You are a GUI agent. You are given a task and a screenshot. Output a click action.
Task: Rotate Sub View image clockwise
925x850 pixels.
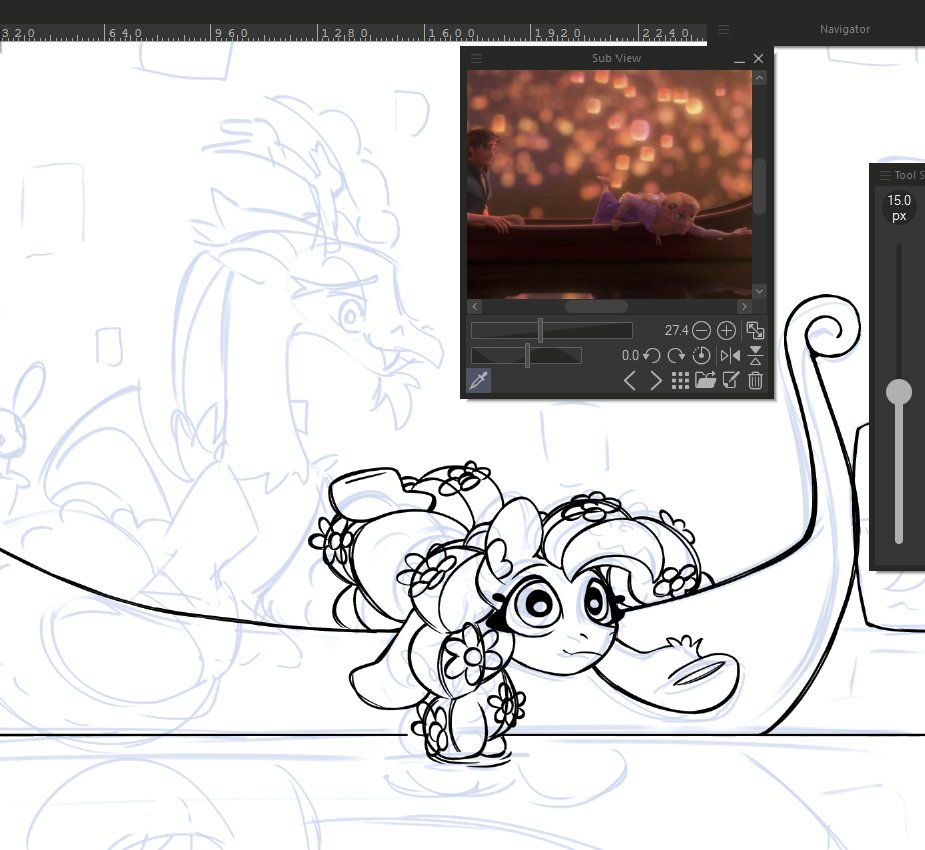pyautogui.click(x=676, y=356)
